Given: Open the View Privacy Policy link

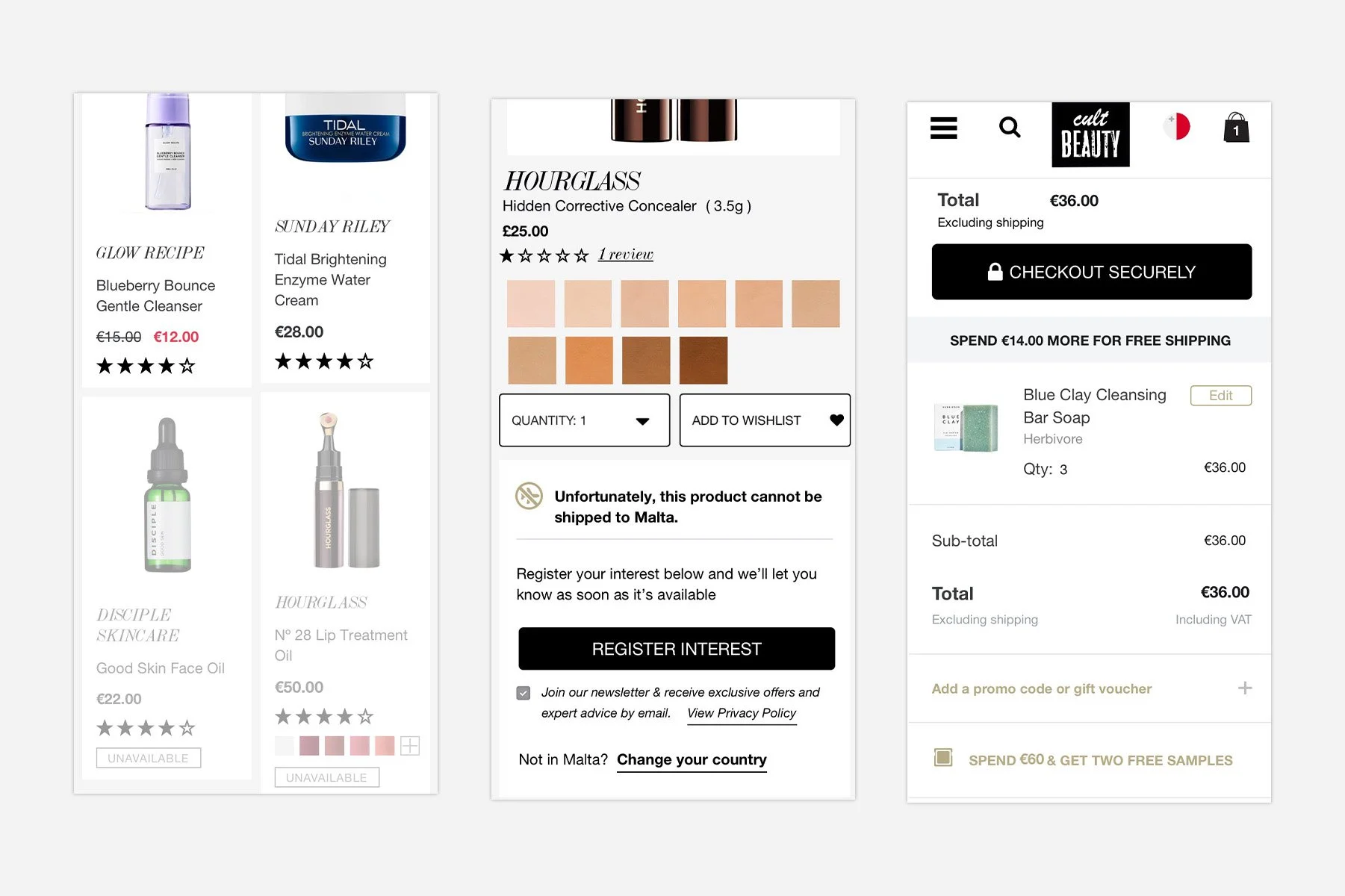Looking at the screenshot, I should tap(742, 714).
